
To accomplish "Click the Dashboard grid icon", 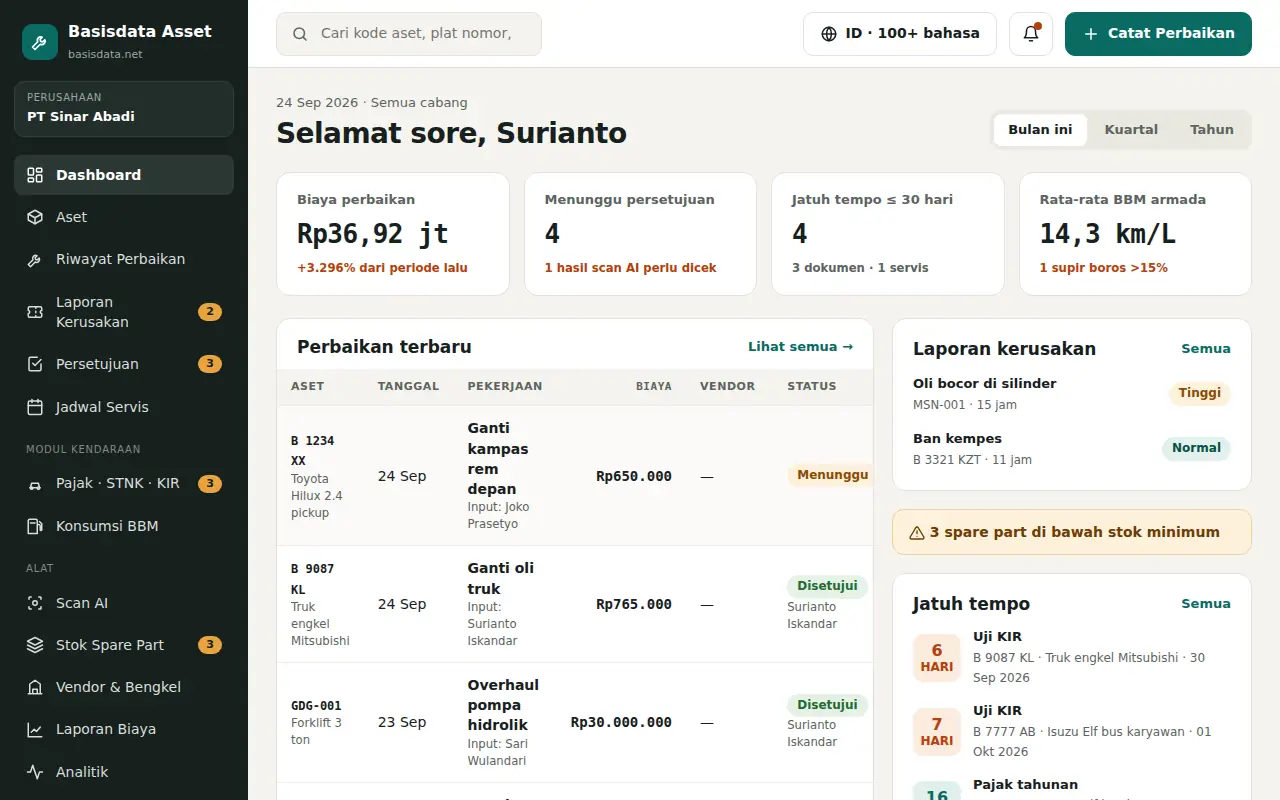I will point(35,175).
